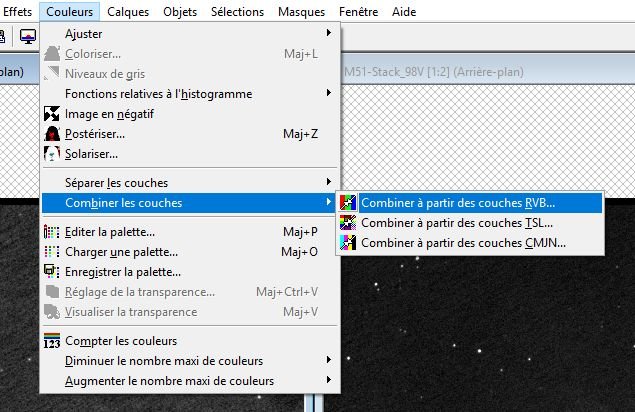635x412 pixels.
Task: Open the Objets menu
Action: 180,11
